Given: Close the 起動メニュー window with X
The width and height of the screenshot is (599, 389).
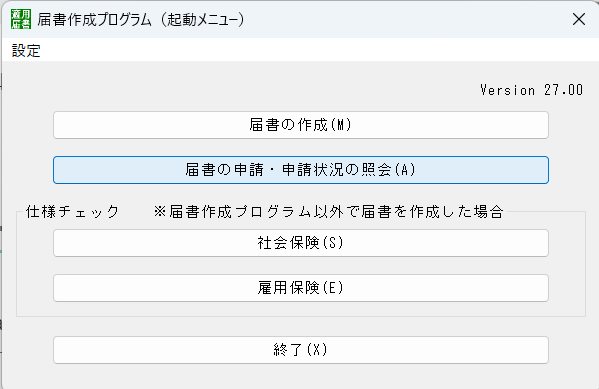Looking at the screenshot, I should 579,19.
